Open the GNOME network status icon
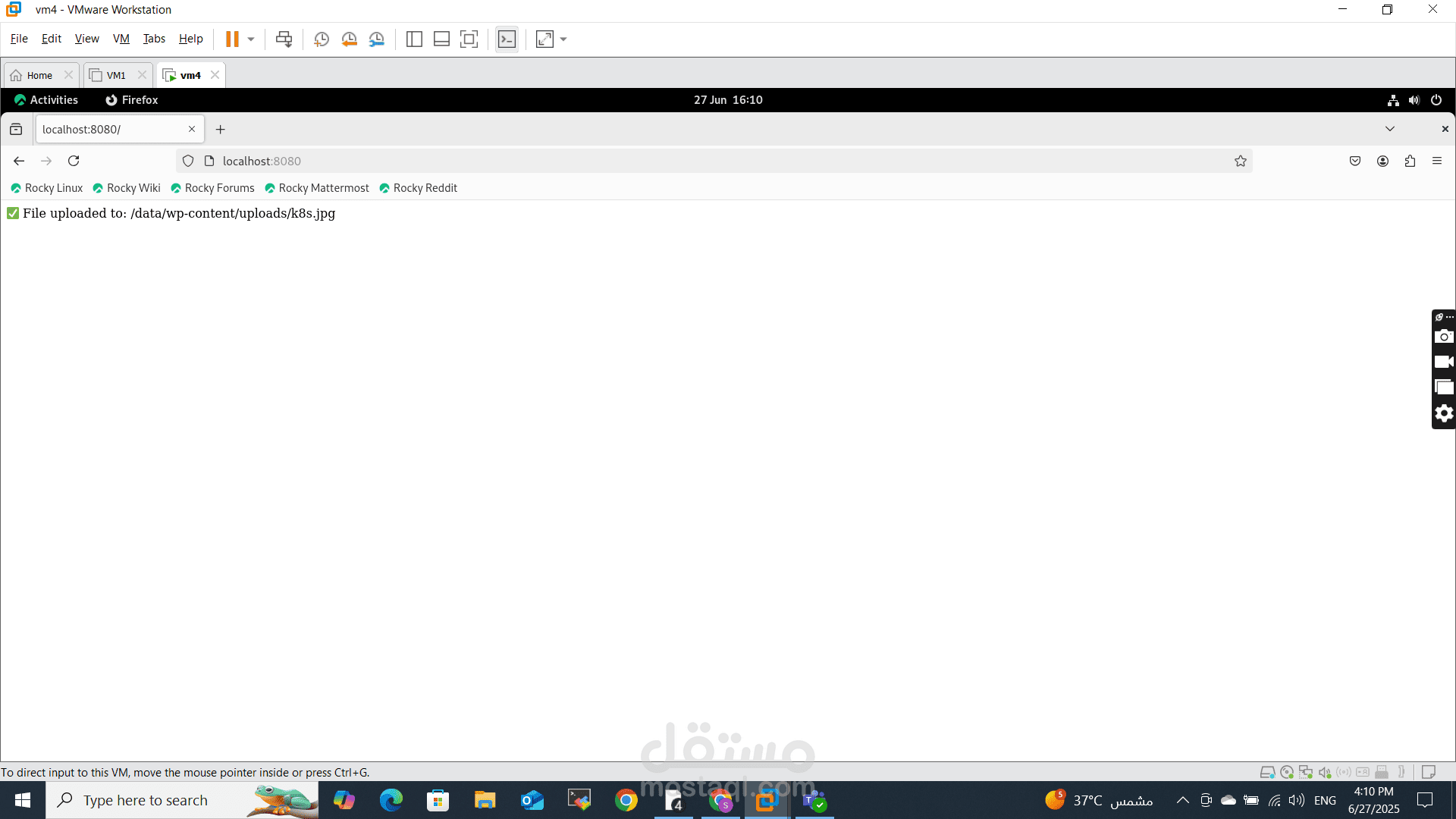This screenshot has width=1456, height=819. point(1393,100)
